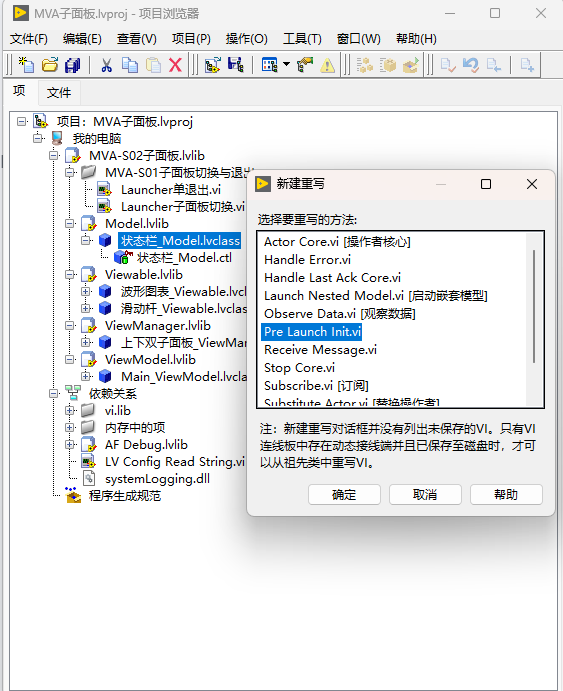Open the Filter View dropdown arrow
Screen dimensions: 563x691
tap(286, 64)
